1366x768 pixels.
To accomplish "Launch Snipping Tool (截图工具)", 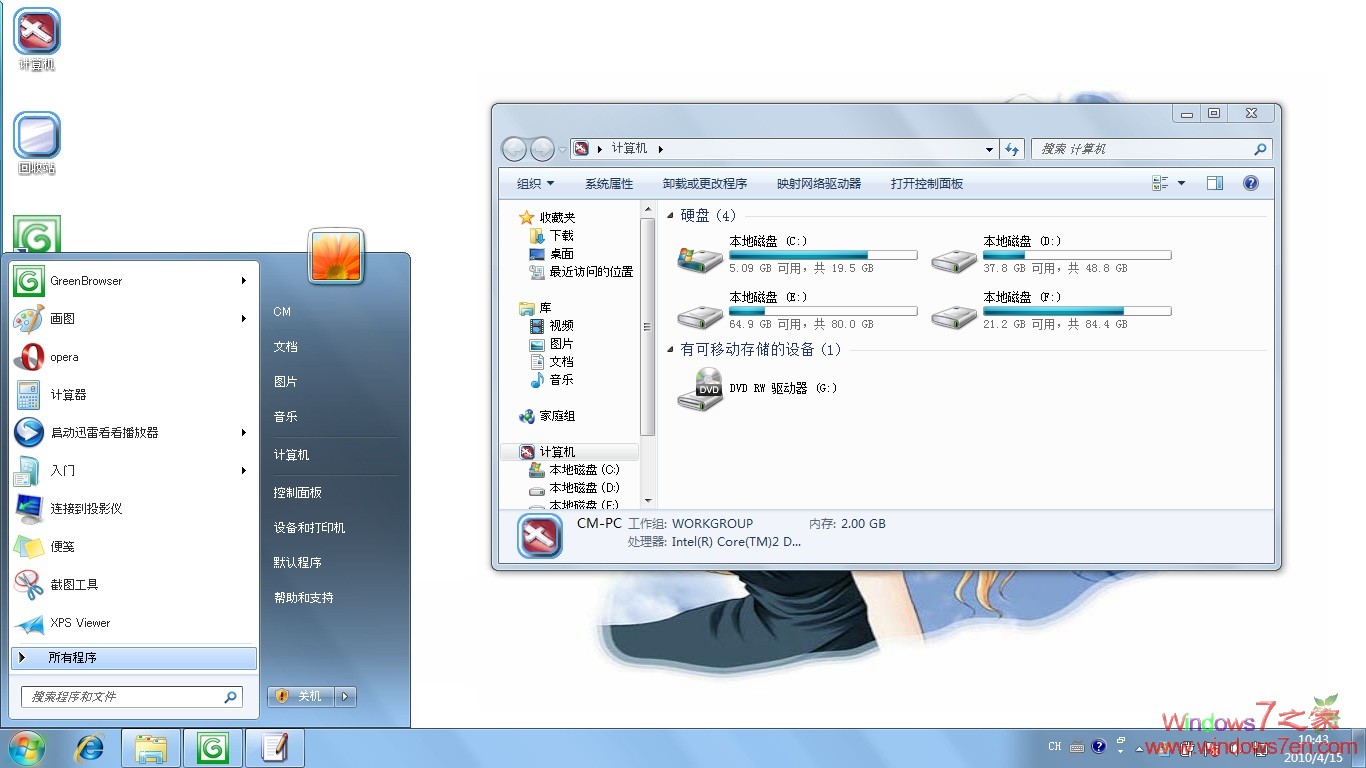I will (x=134, y=585).
